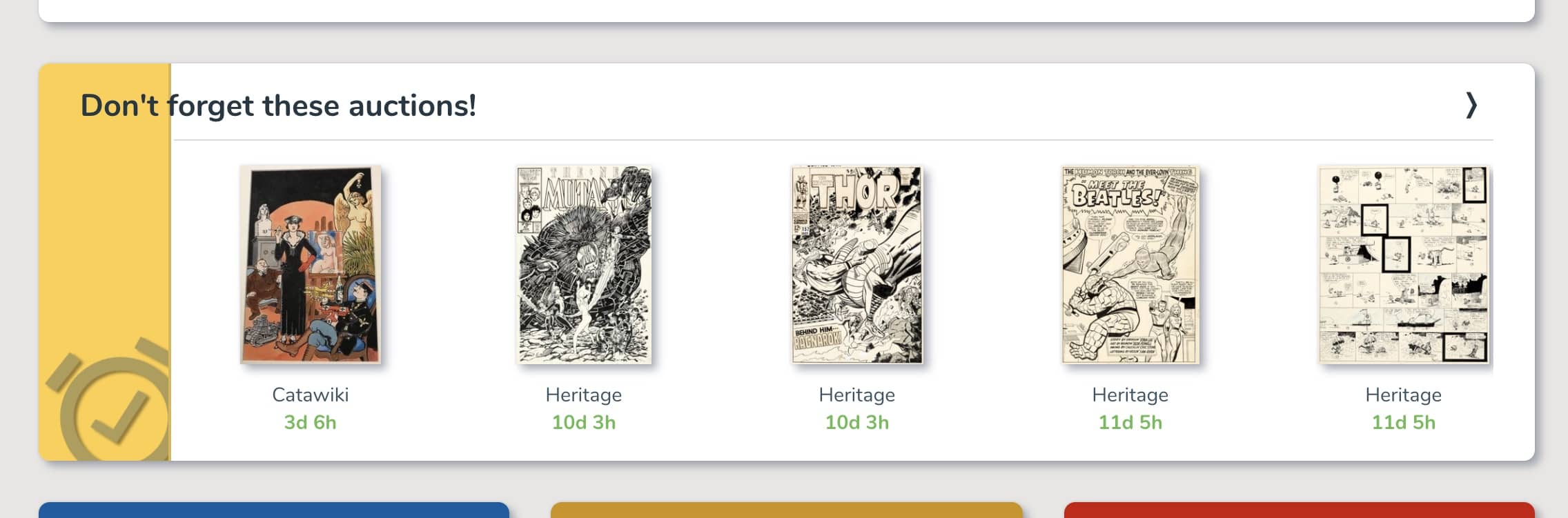Open the Thor Ragnarok cover thumbnail
The height and width of the screenshot is (518, 1568).
[856, 264]
